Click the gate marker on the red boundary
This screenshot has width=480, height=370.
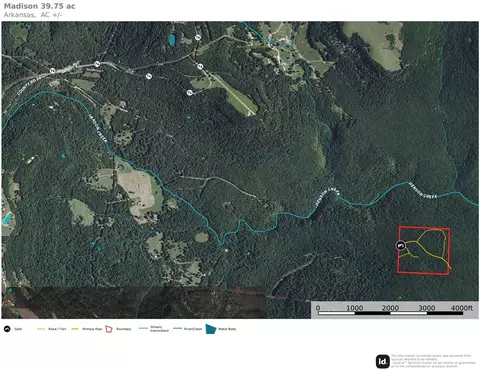[x=400, y=246]
